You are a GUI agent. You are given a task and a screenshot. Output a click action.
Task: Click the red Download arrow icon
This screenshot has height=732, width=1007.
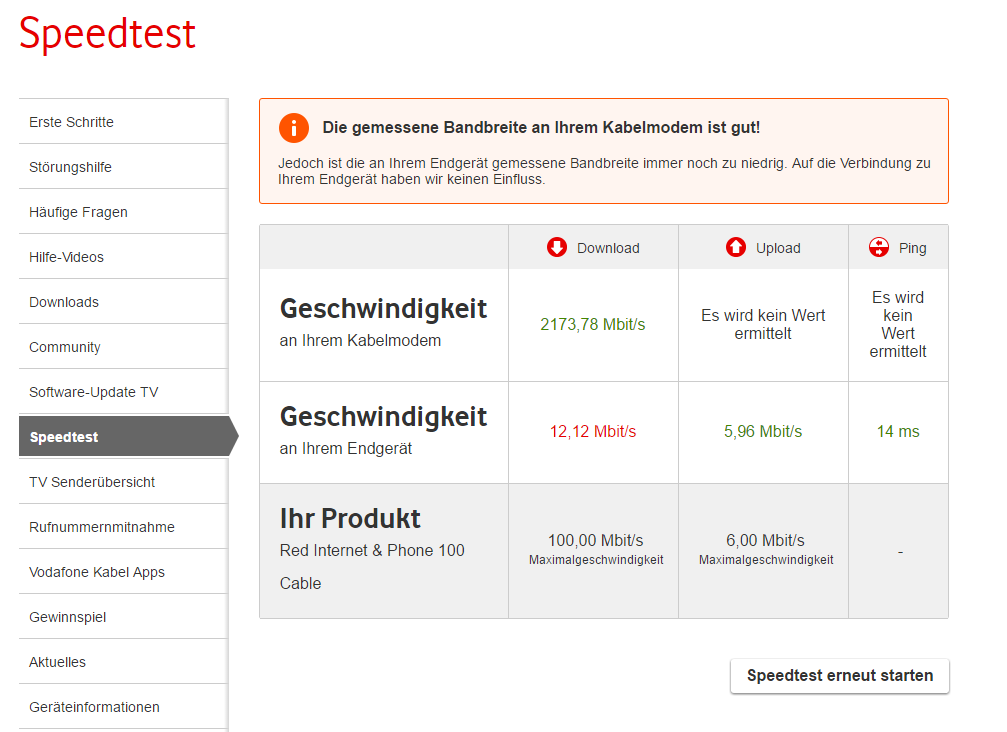[x=557, y=248]
